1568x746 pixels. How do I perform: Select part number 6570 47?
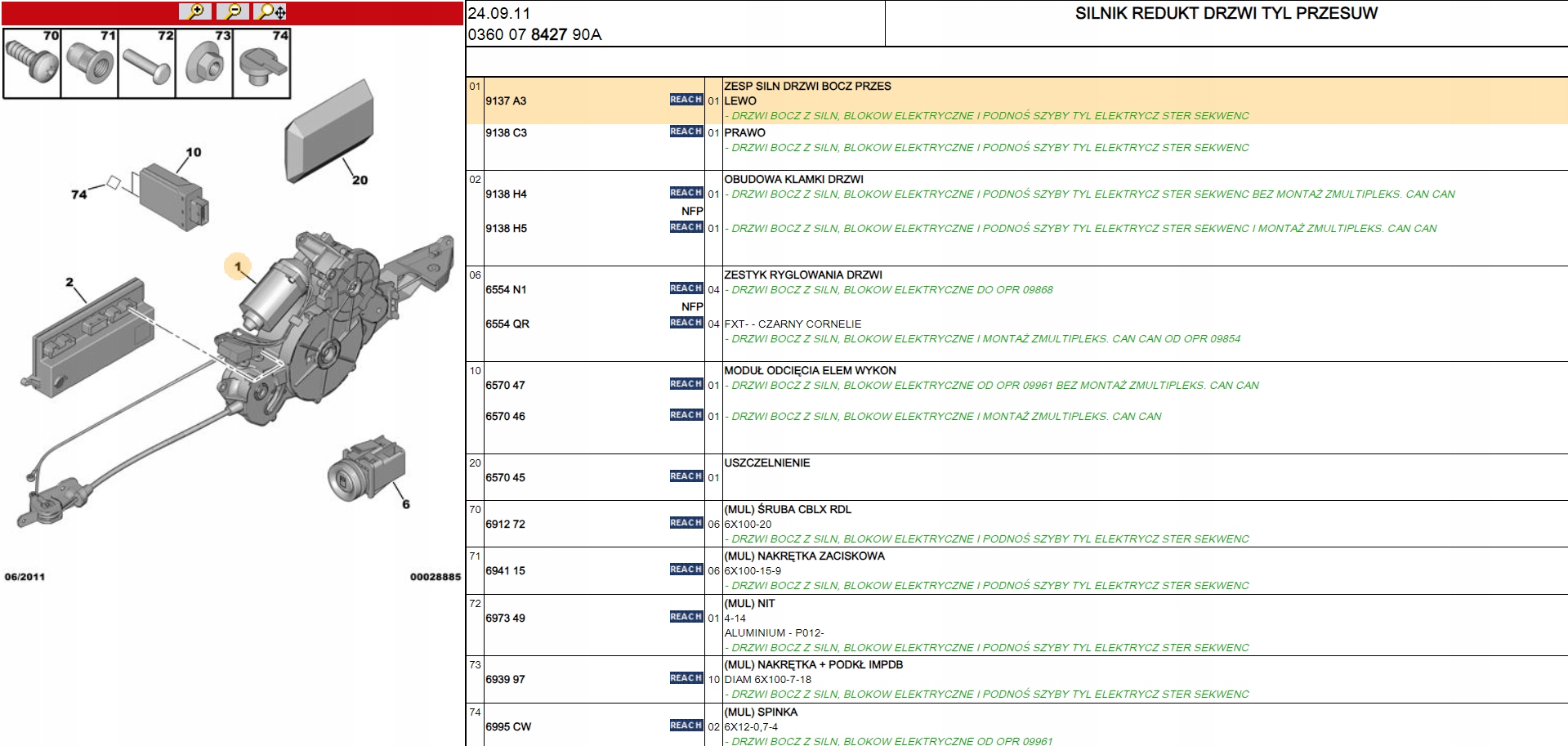505,385
